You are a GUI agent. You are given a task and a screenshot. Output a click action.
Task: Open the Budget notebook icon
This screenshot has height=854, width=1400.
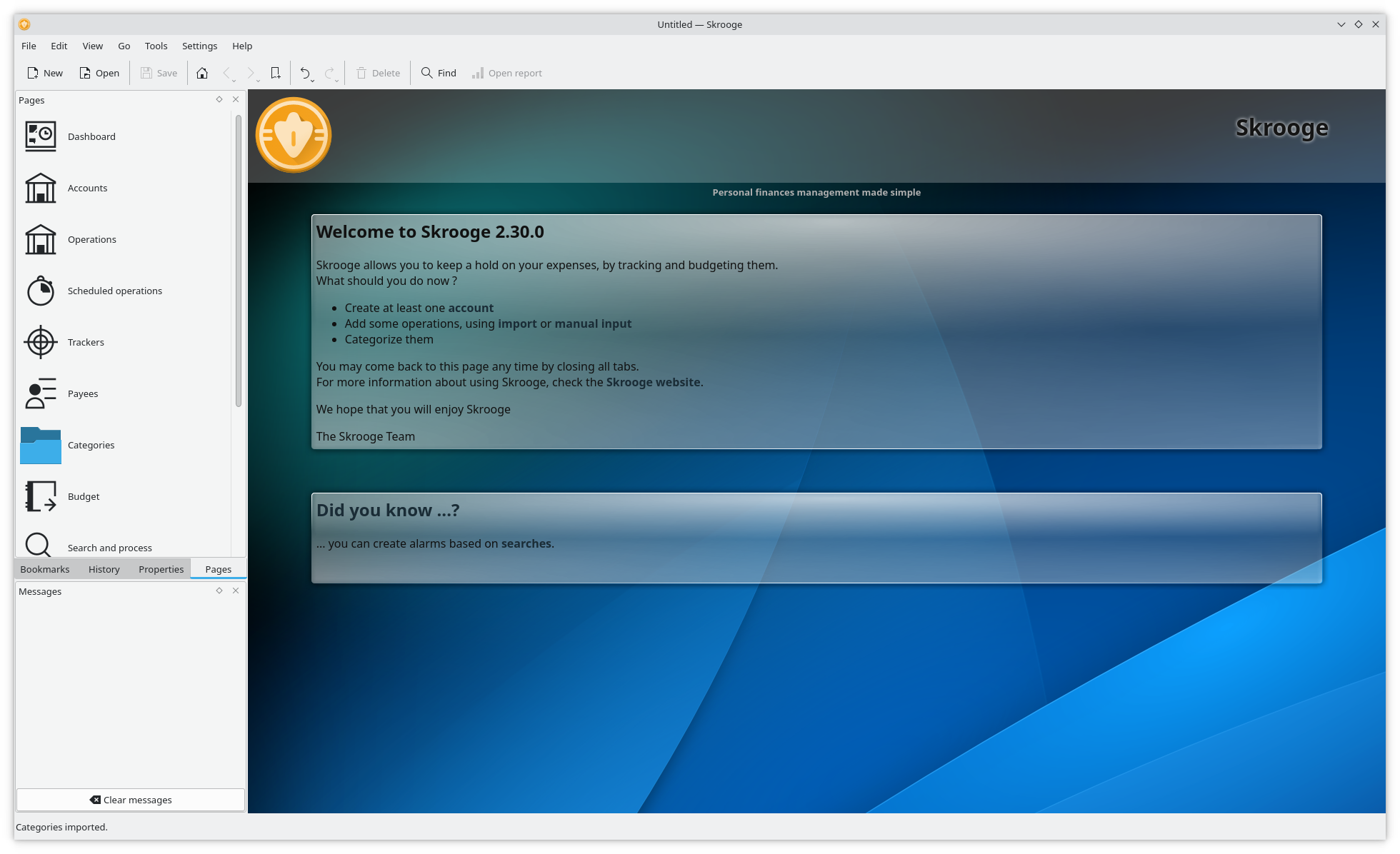pos(41,496)
